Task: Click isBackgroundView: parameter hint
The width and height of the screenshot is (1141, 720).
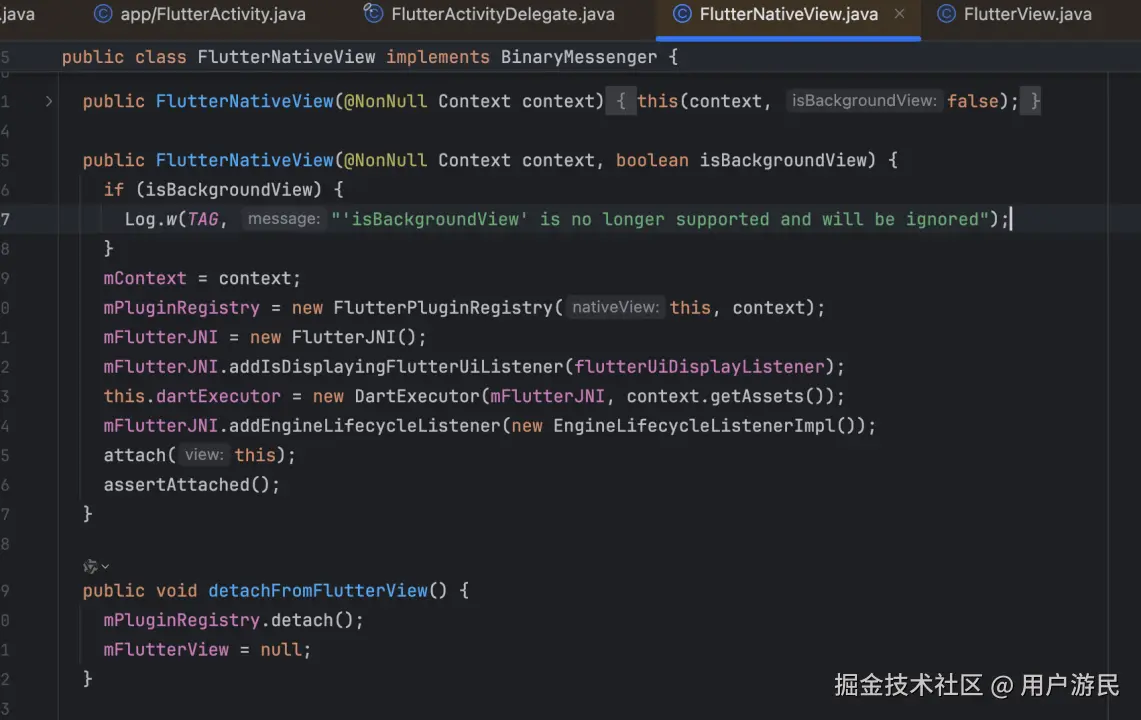Action: (864, 100)
